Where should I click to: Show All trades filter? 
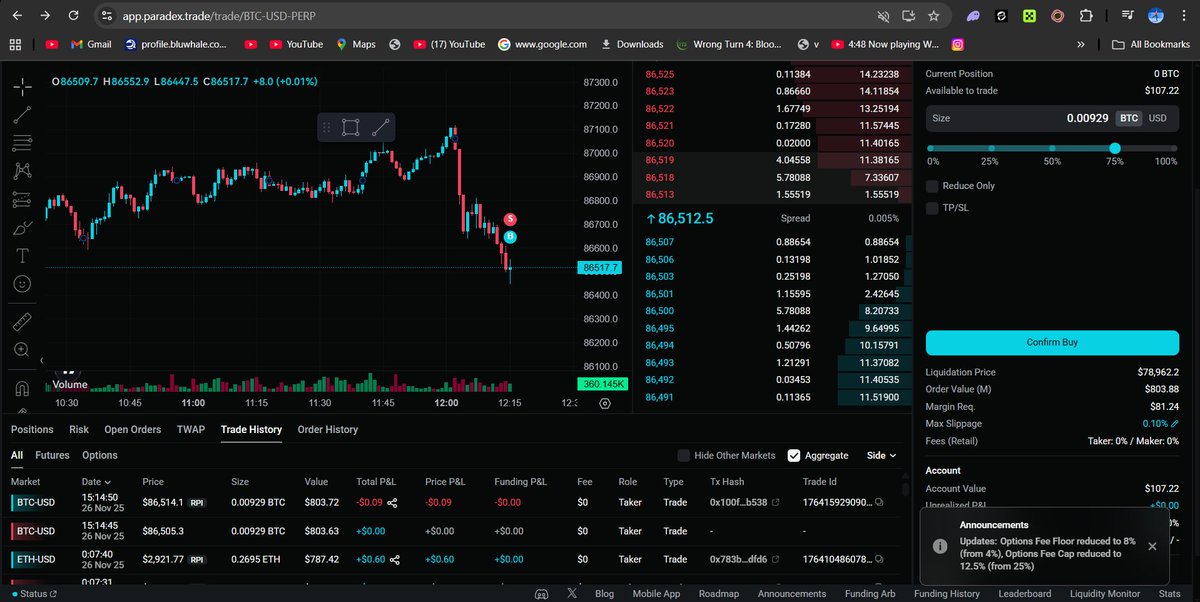17,455
